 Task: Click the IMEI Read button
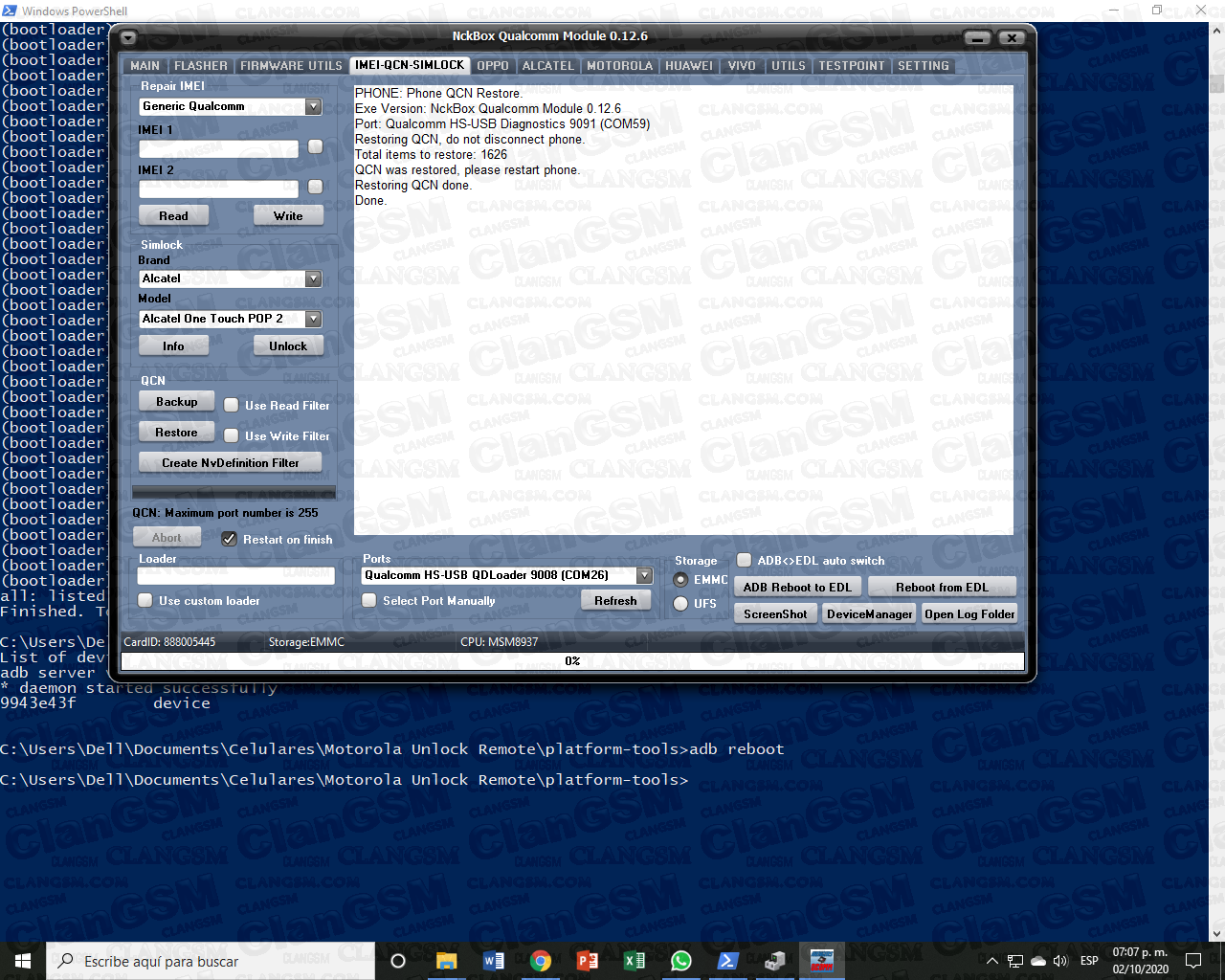click(173, 215)
